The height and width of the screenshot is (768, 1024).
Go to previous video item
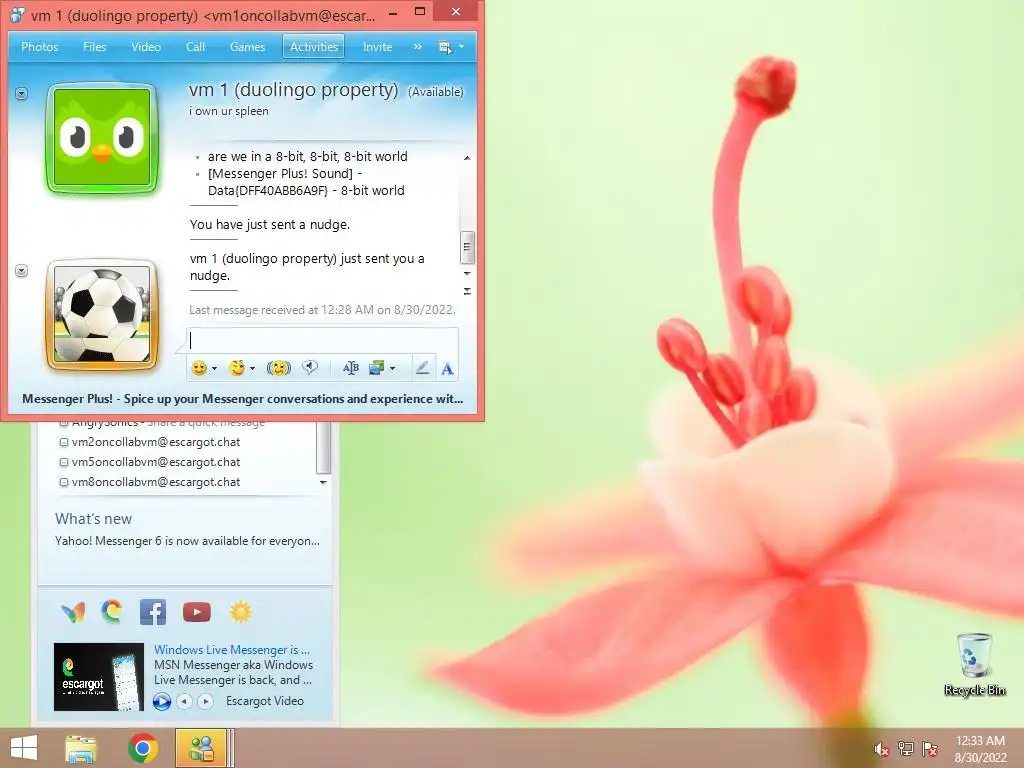(x=184, y=701)
